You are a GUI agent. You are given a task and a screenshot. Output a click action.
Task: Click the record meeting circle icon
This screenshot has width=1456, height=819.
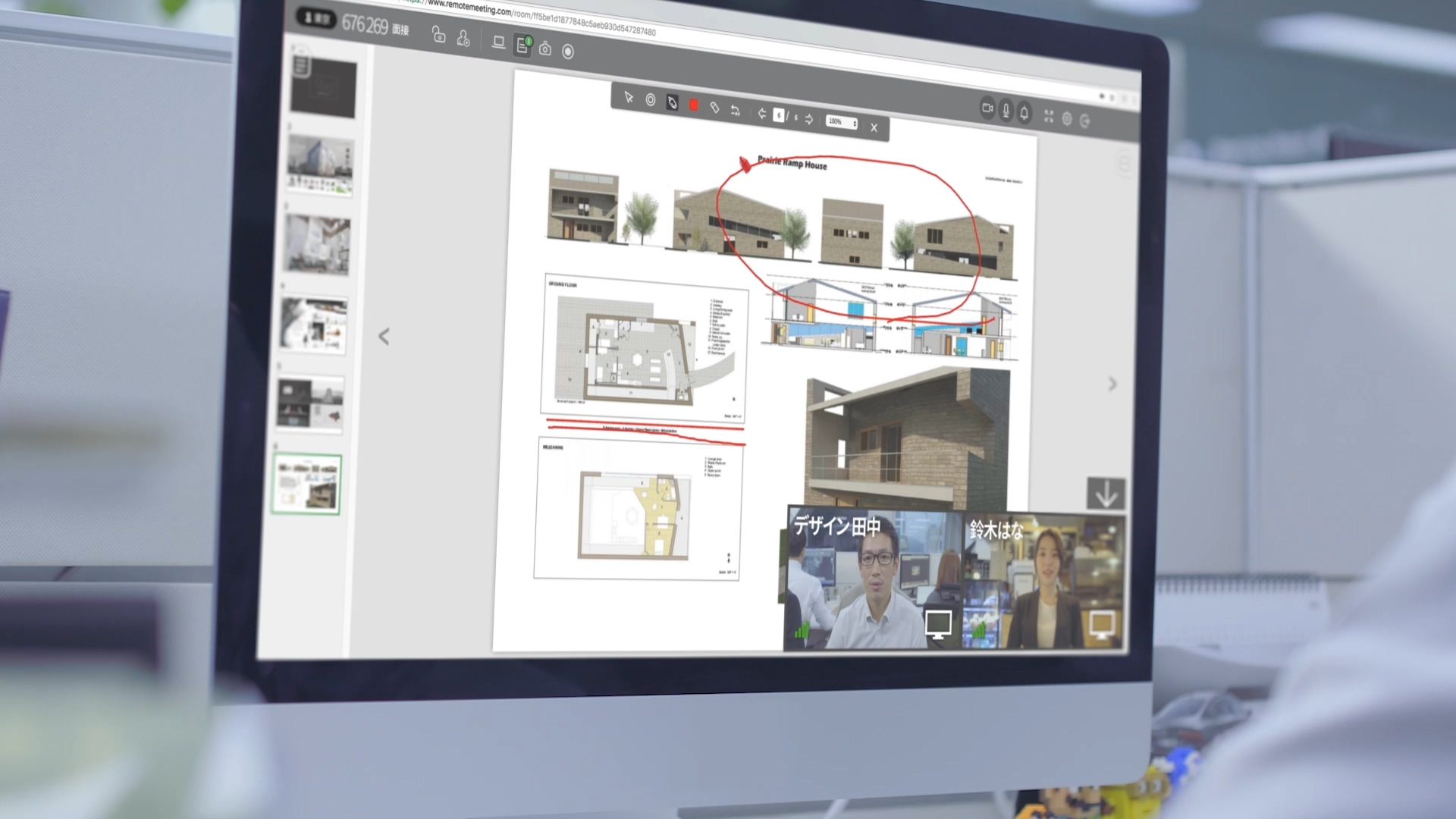pos(568,51)
